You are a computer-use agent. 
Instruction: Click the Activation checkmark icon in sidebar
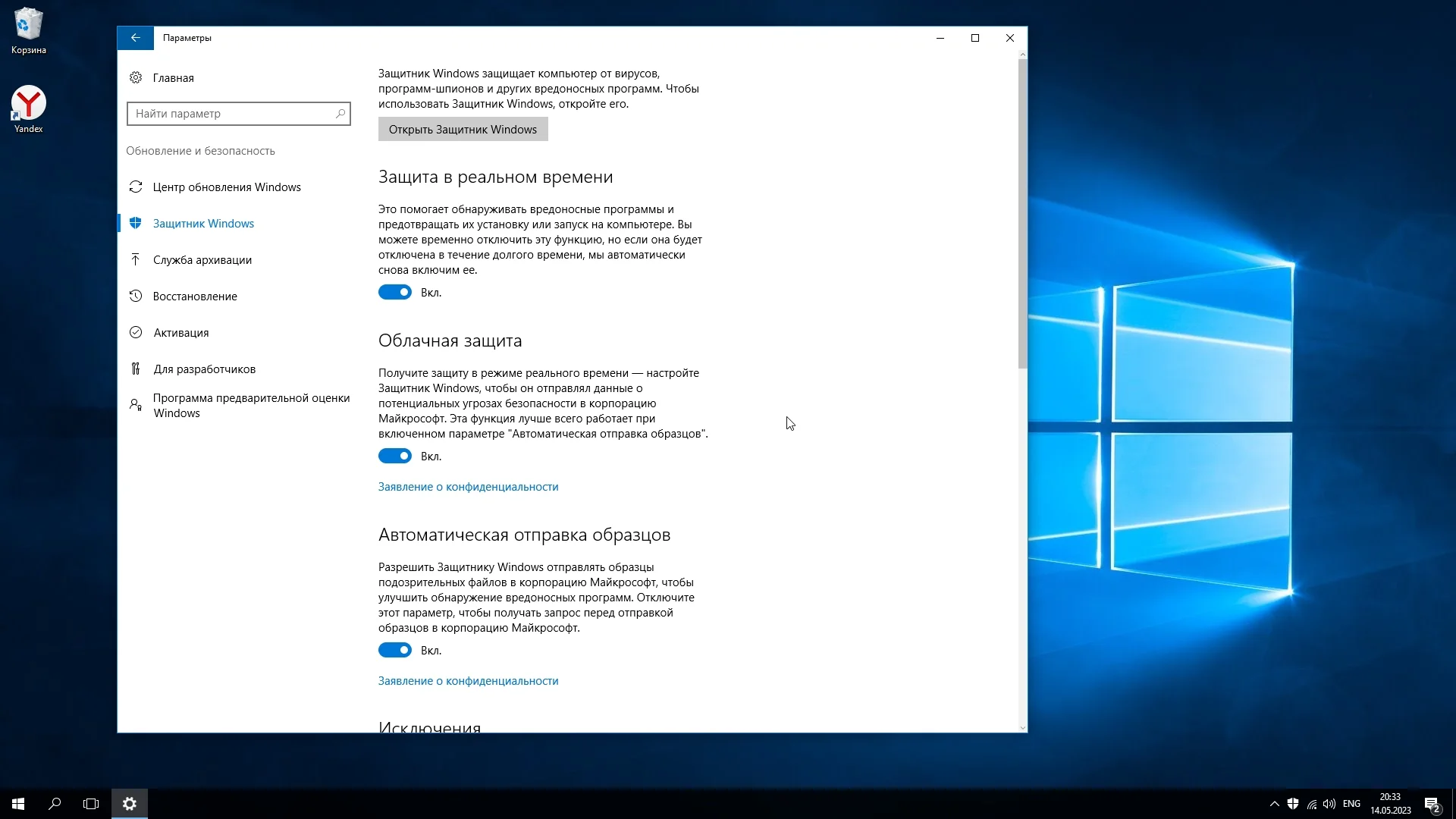pos(136,332)
